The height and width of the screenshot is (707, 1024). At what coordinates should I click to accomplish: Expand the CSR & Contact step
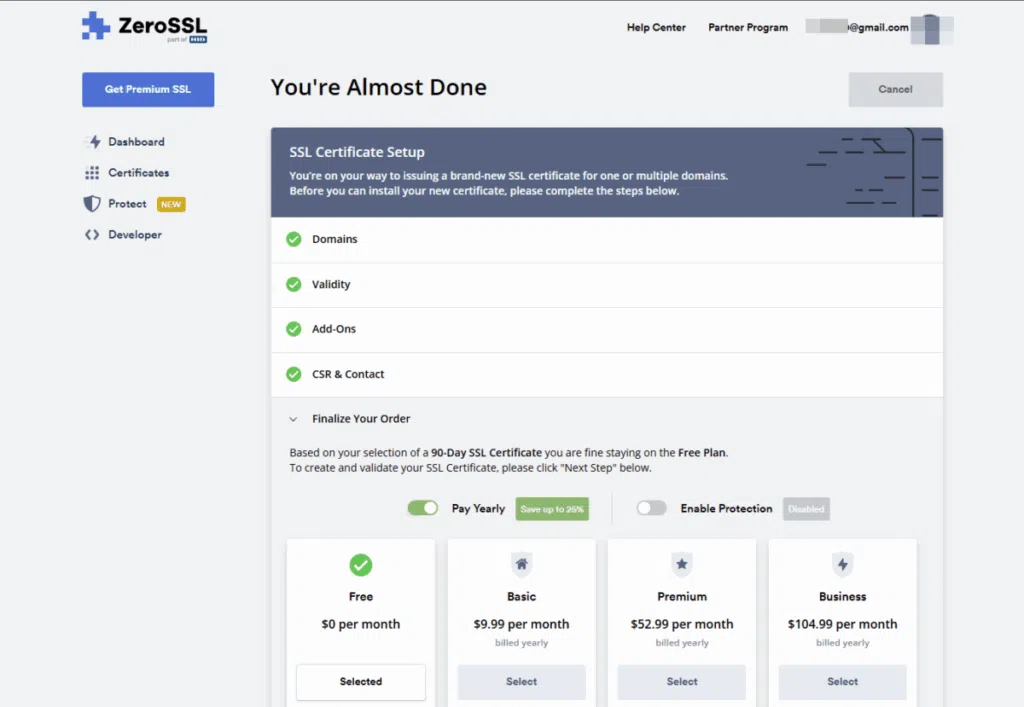click(x=348, y=374)
